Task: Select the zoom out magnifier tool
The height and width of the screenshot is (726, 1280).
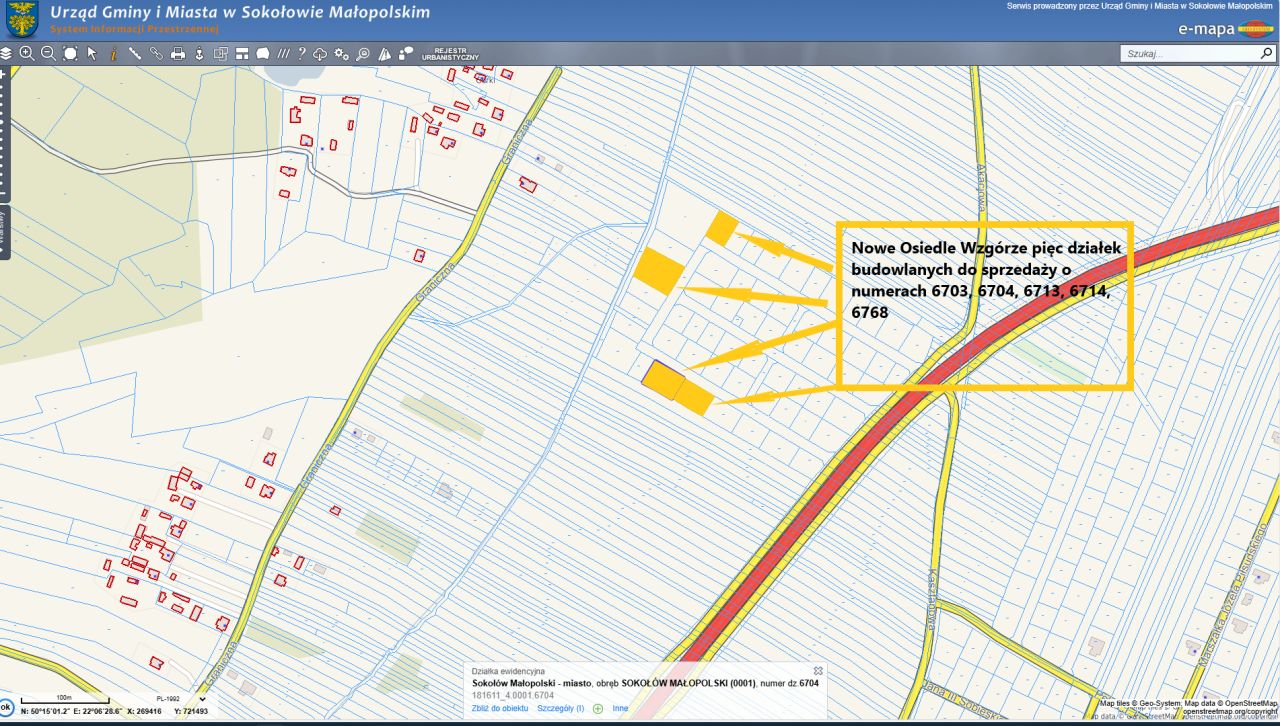Action: point(48,53)
